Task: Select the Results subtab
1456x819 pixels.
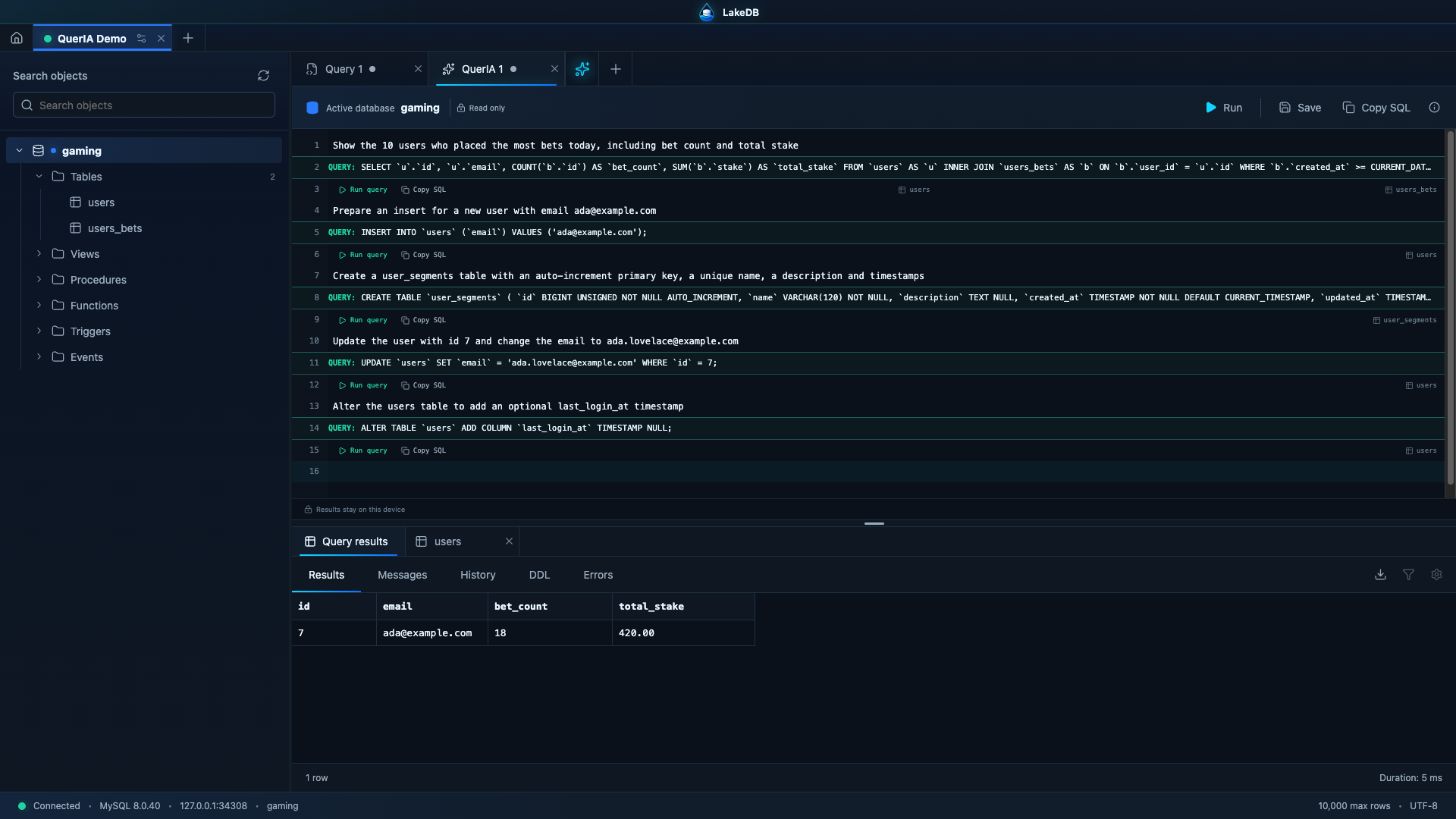Action: point(326,575)
